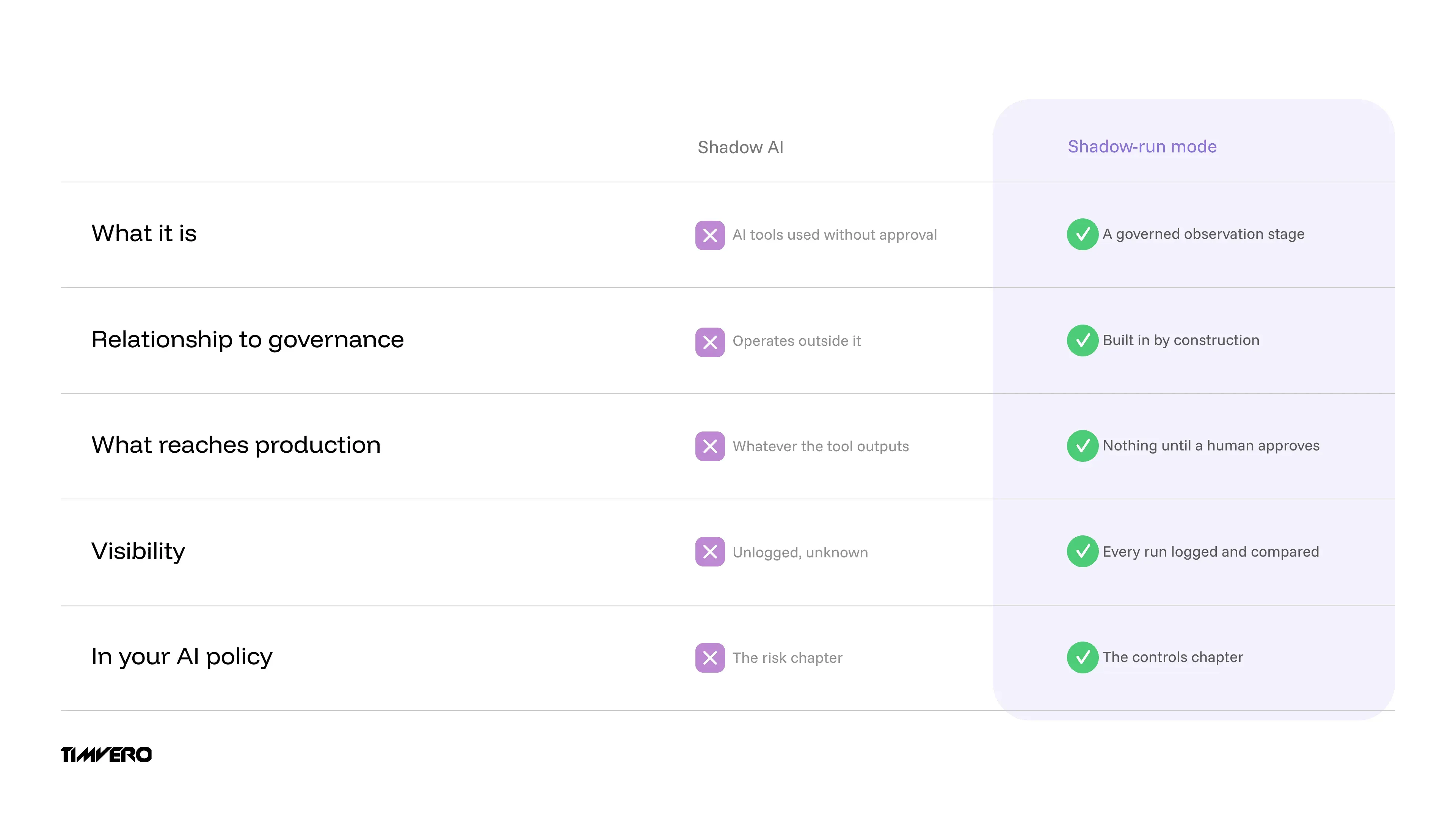Click the purple X icon beside The risk chapter
Screen dimensions: 1456x819
[x=710, y=658]
